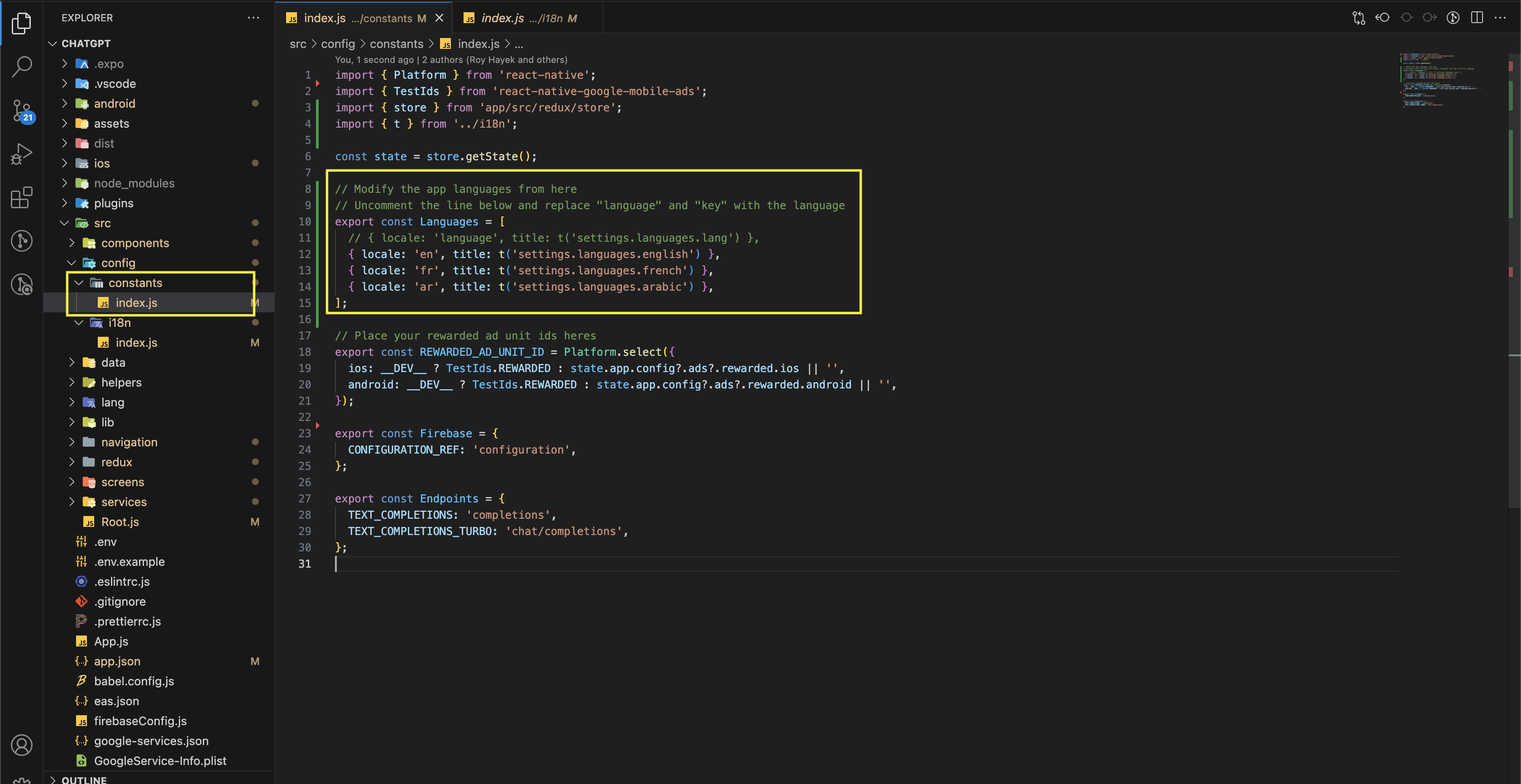Open the .env file

pyautogui.click(x=159, y=542)
